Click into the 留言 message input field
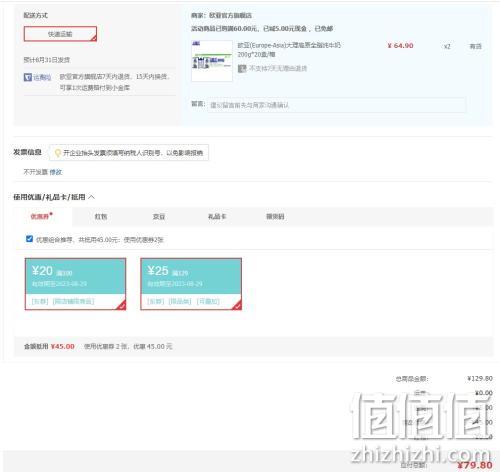This screenshot has height=472, width=500. tap(336, 105)
